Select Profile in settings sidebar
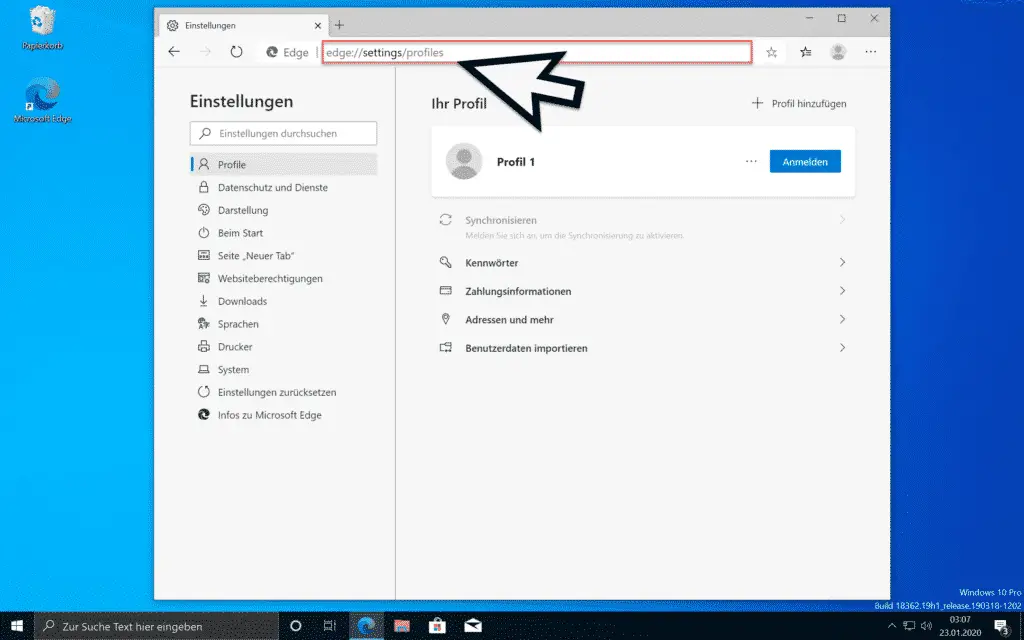Viewport: 1024px width, 640px height. (x=283, y=165)
